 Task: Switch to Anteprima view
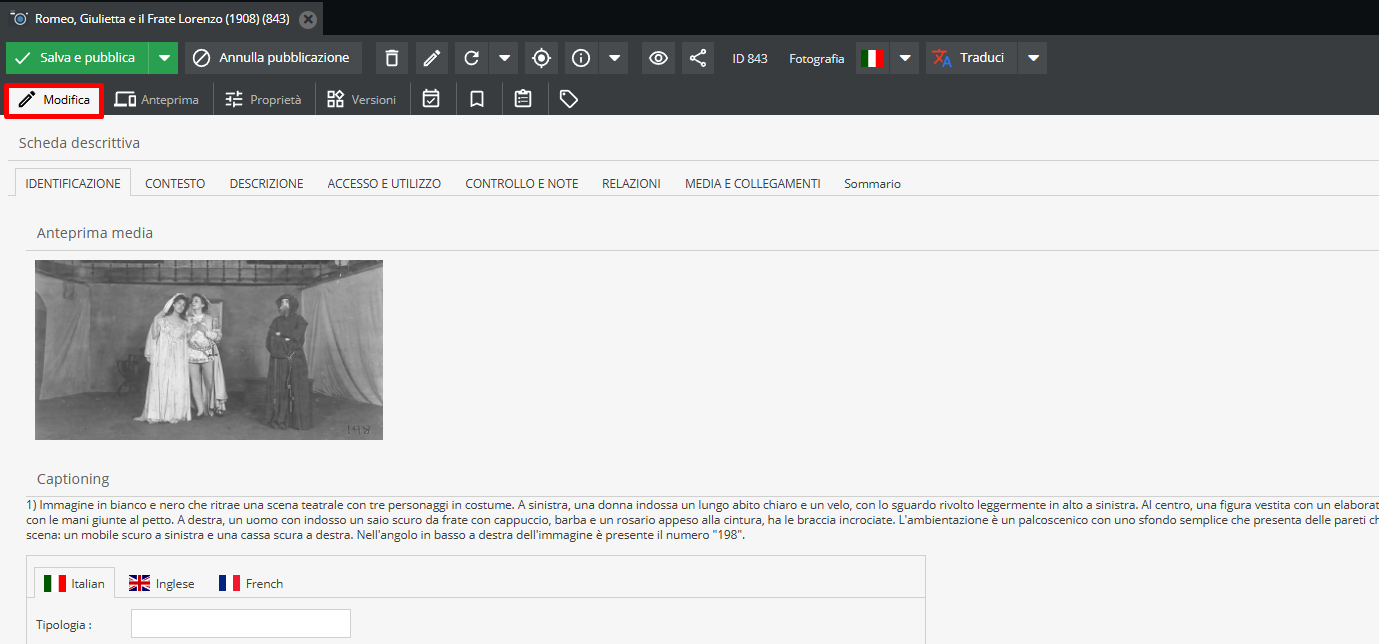(156, 100)
